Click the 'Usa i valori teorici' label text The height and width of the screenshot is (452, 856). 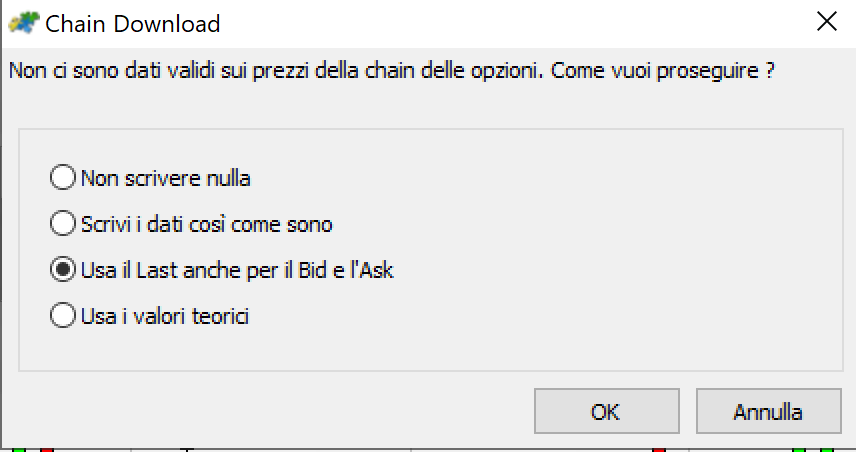(165, 316)
